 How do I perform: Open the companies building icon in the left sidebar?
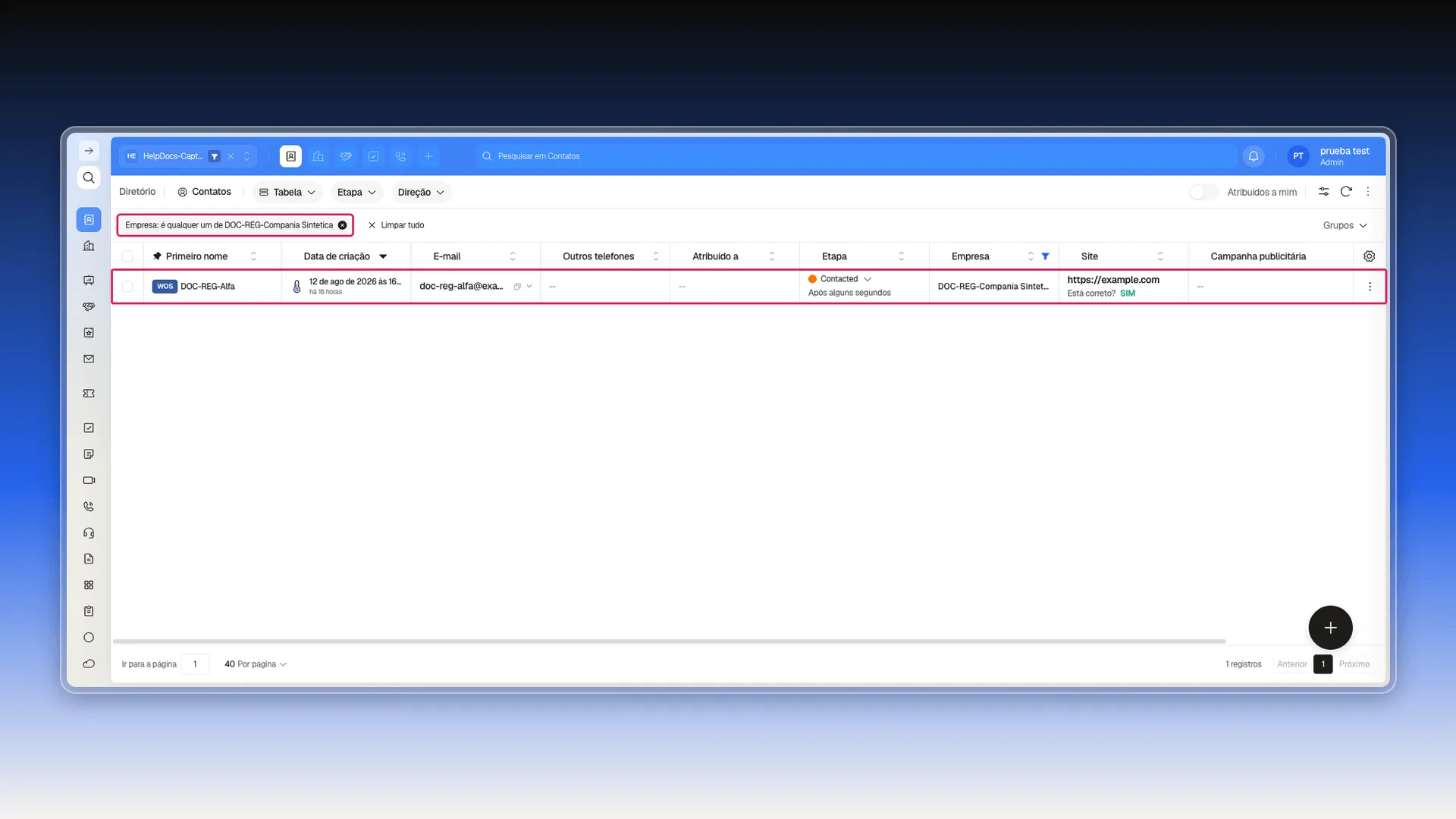[89, 246]
